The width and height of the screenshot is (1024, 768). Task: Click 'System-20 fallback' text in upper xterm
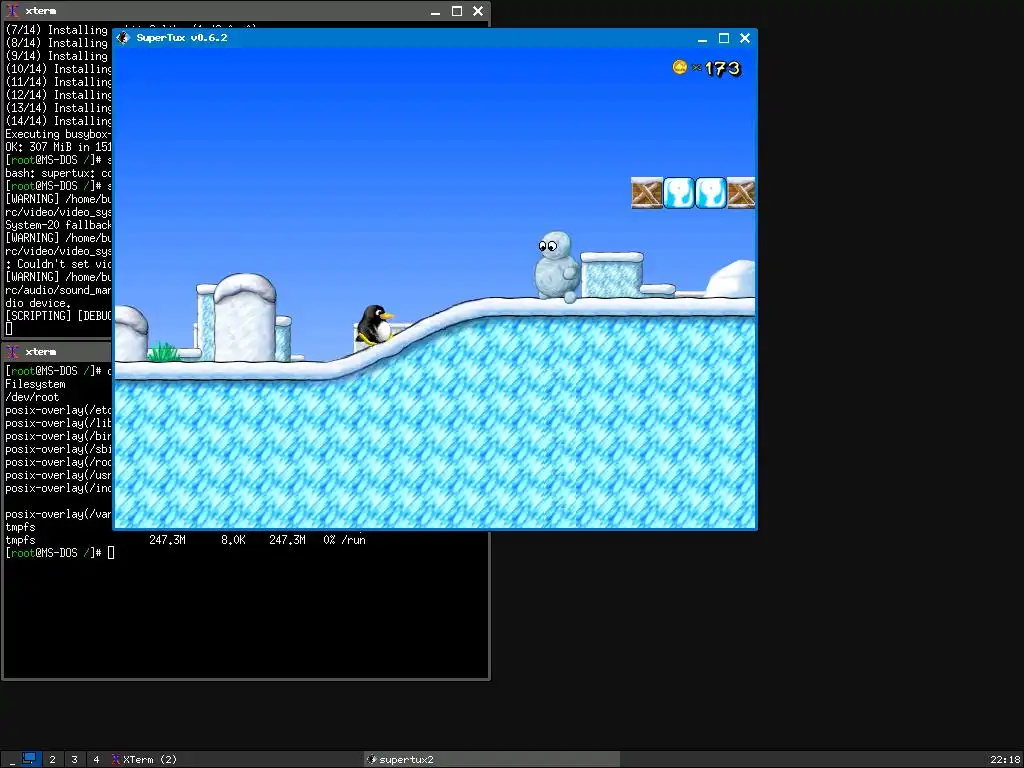[59, 225]
